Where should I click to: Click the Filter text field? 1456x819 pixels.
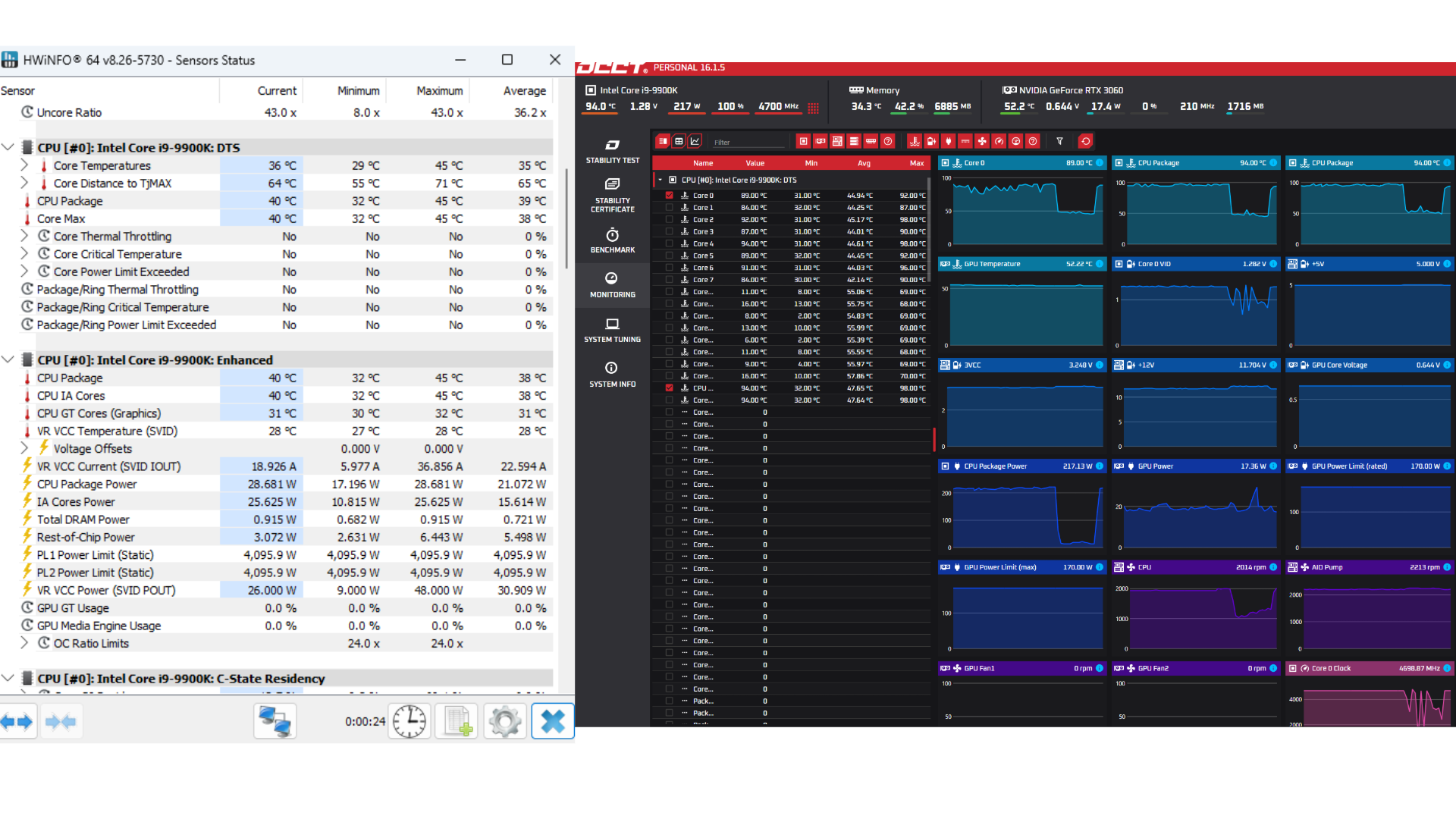pyautogui.click(x=747, y=142)
